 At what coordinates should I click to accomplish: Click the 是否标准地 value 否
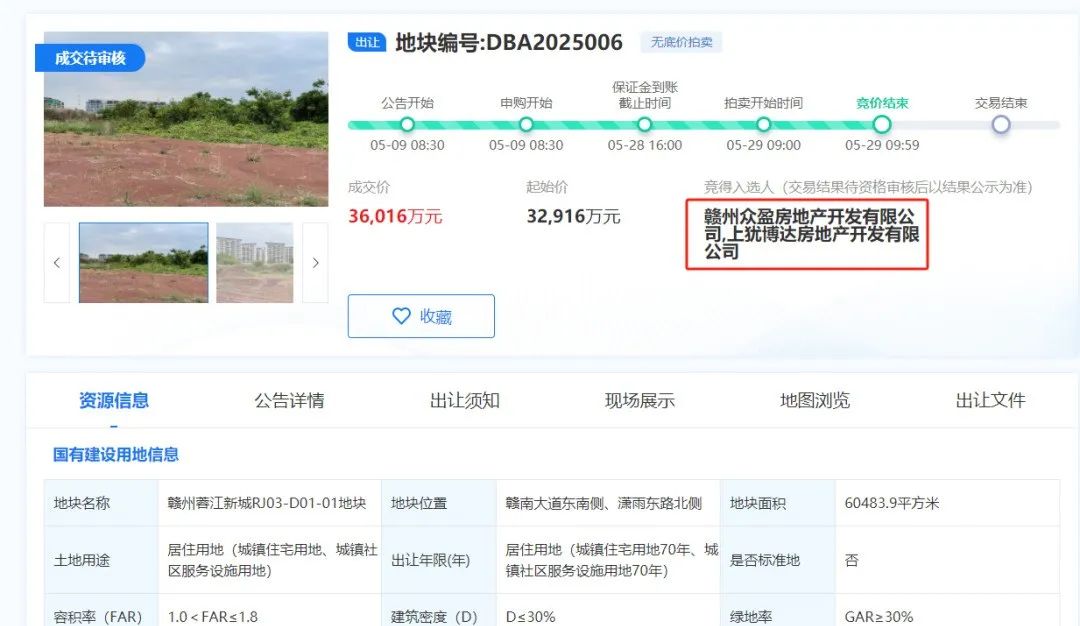(851, 560)
